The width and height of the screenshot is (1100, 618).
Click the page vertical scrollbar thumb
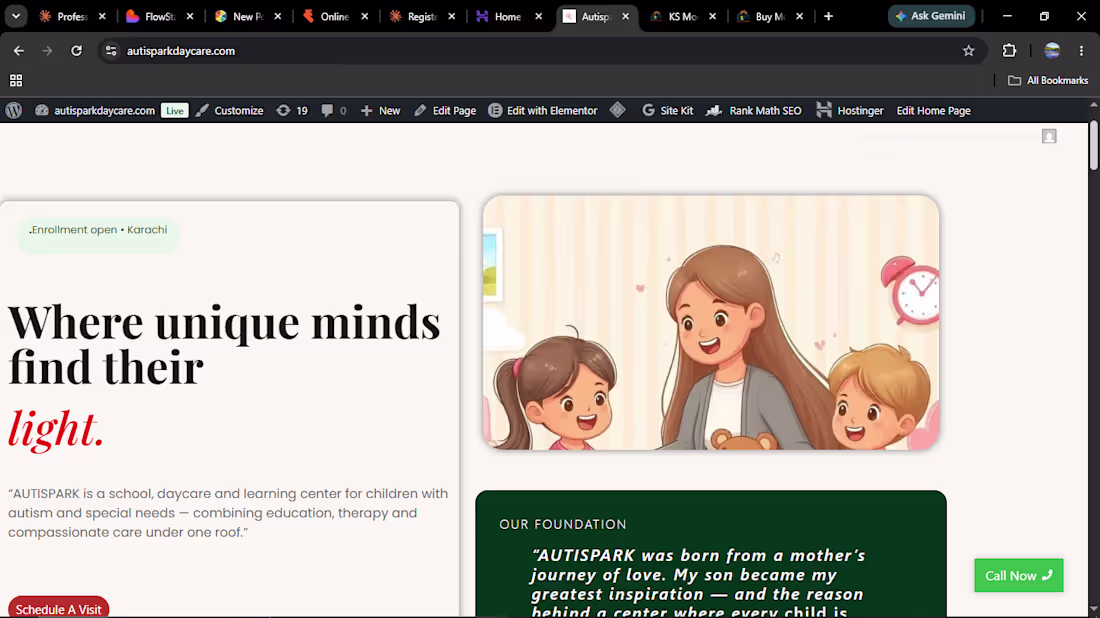[1094, 145]
